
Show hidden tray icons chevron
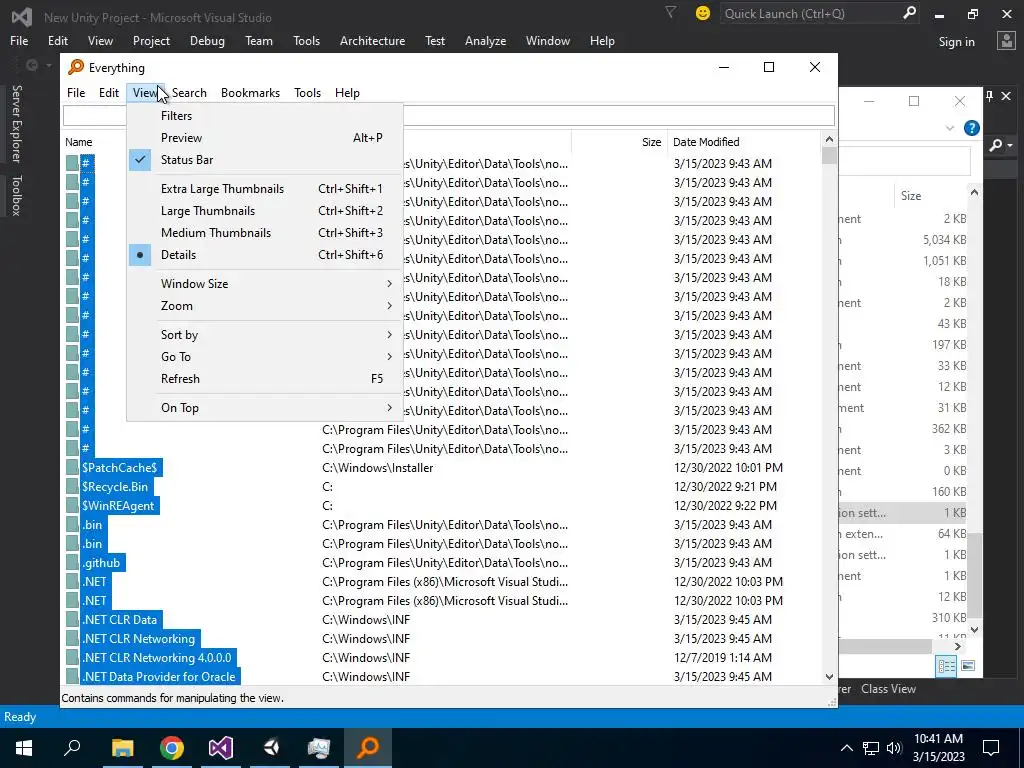846,748
